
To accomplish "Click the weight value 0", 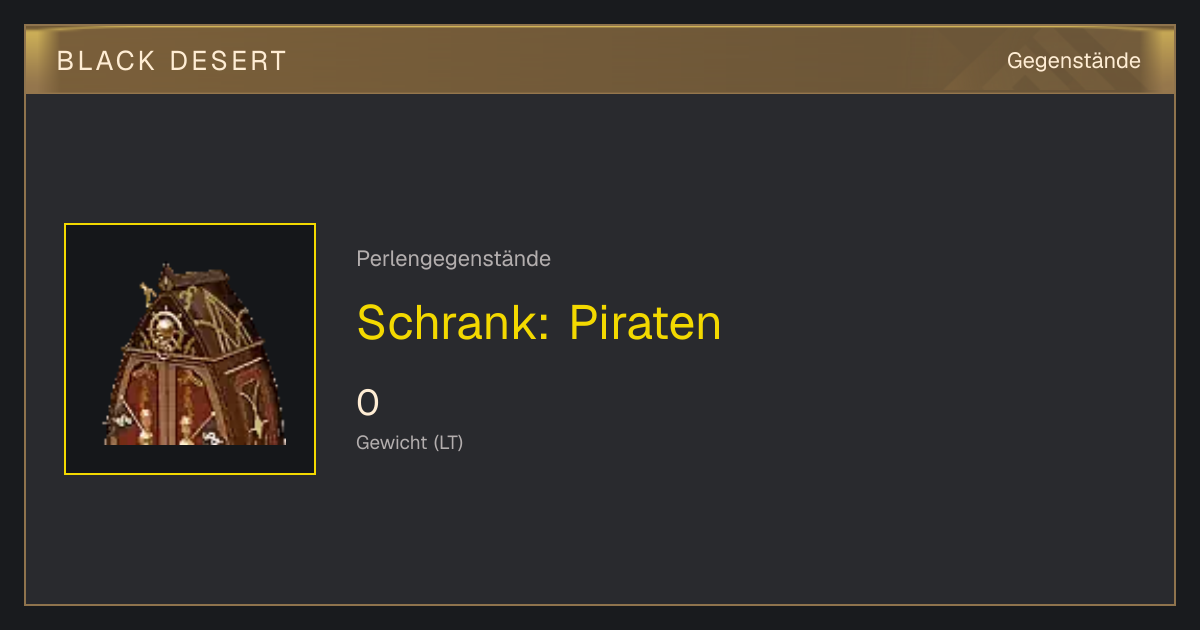I will pyautogui.click(x=368, y=403).
